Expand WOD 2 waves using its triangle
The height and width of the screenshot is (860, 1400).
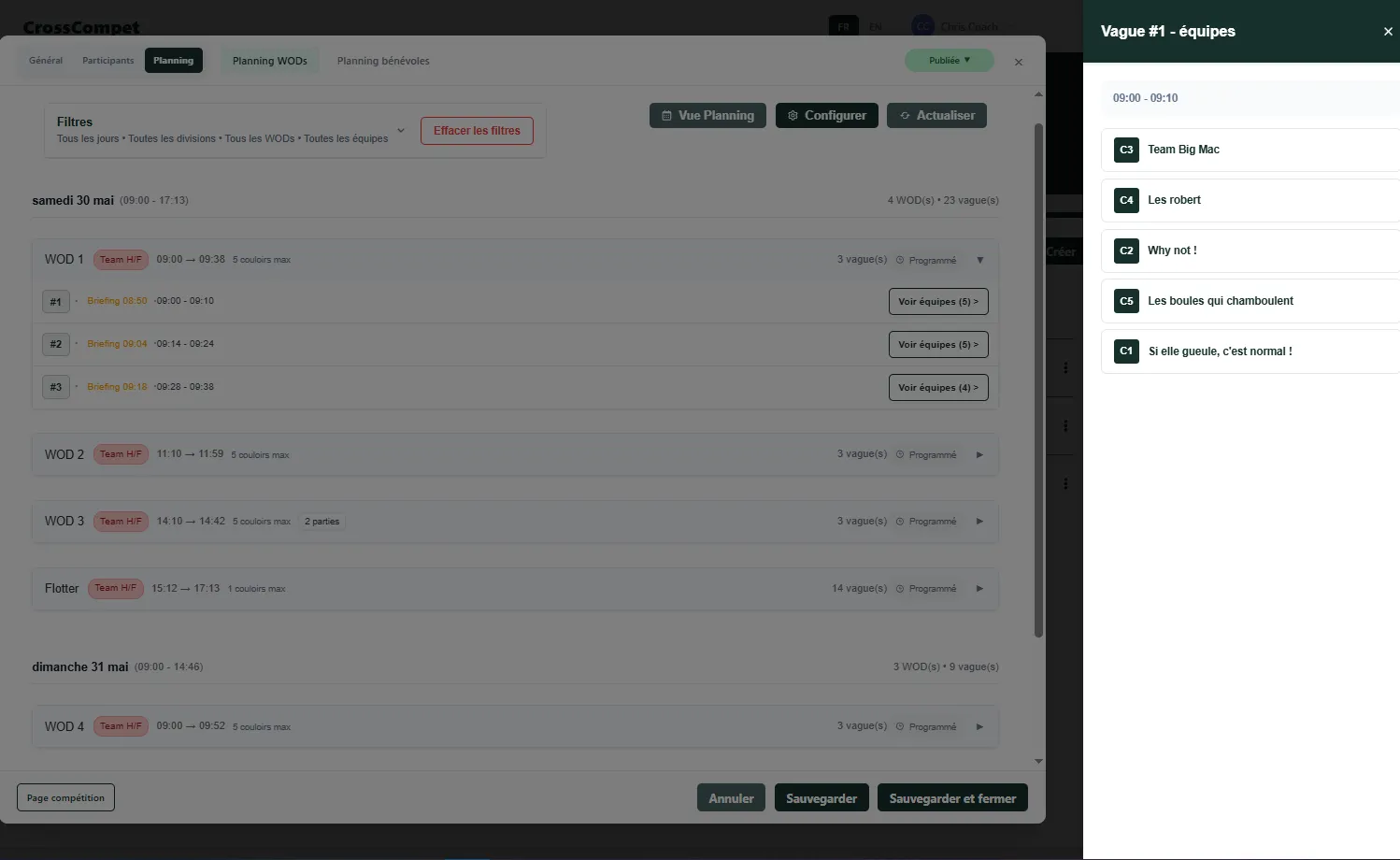point(979,454)
